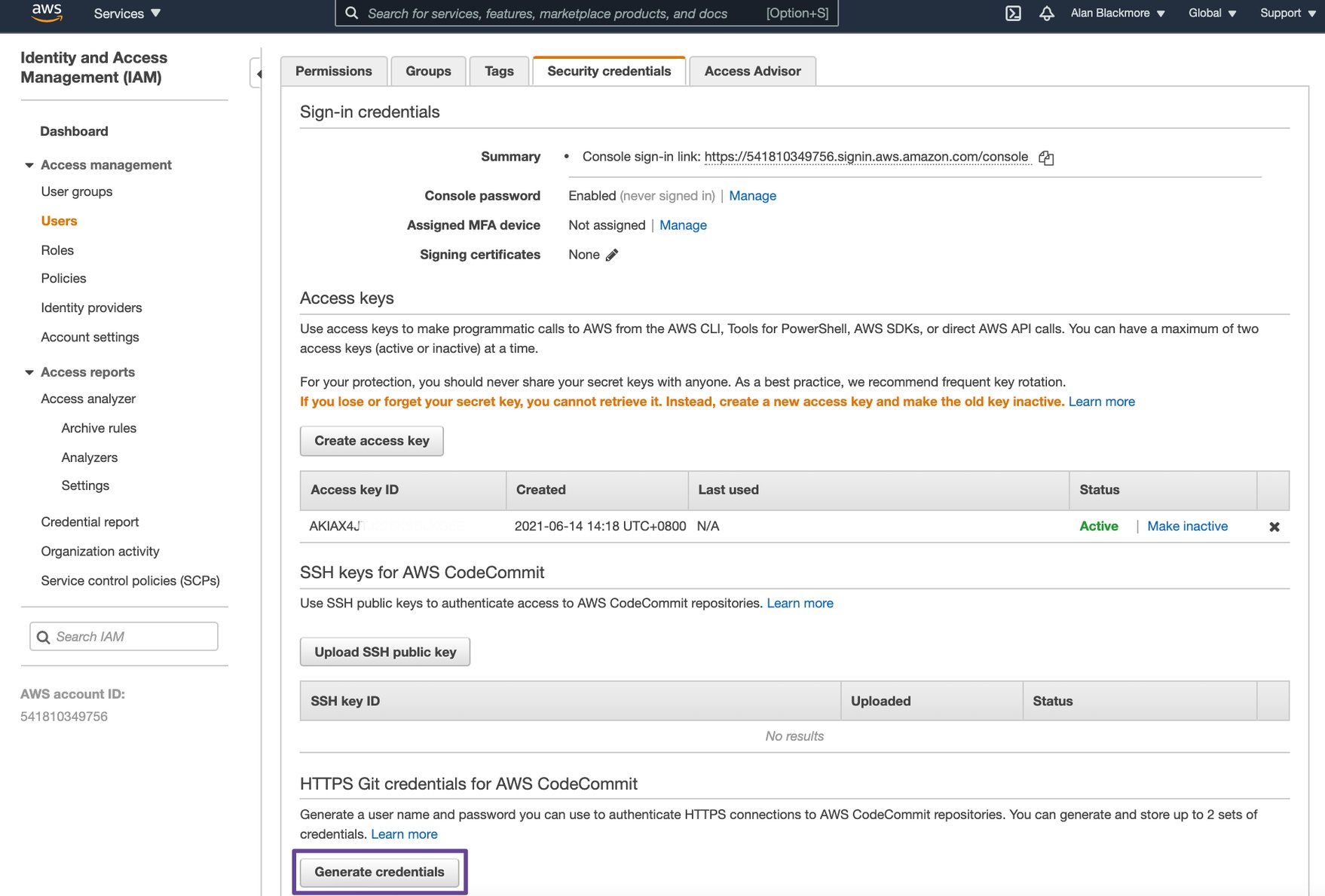Click the magnifier icon in the IAM search box

[44, 637]
